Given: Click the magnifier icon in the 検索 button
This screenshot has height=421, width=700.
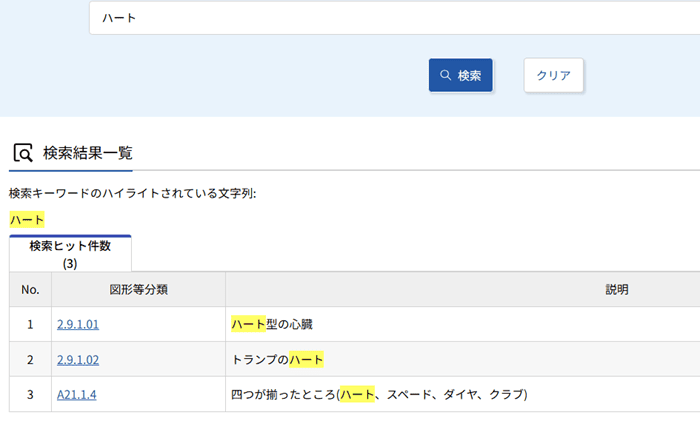Looking at the screenshot, I should (x=446, y=75).
